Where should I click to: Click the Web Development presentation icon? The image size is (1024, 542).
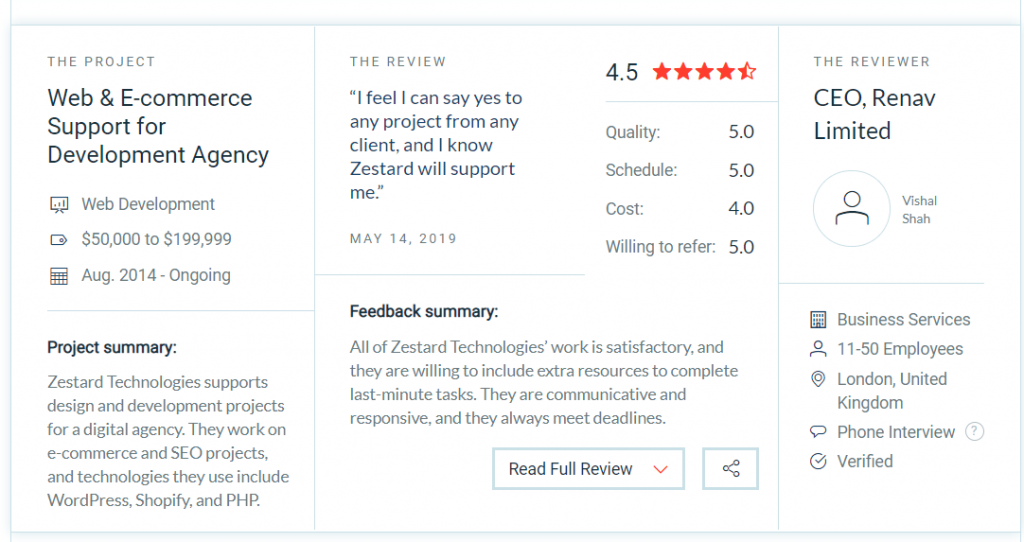59,205
